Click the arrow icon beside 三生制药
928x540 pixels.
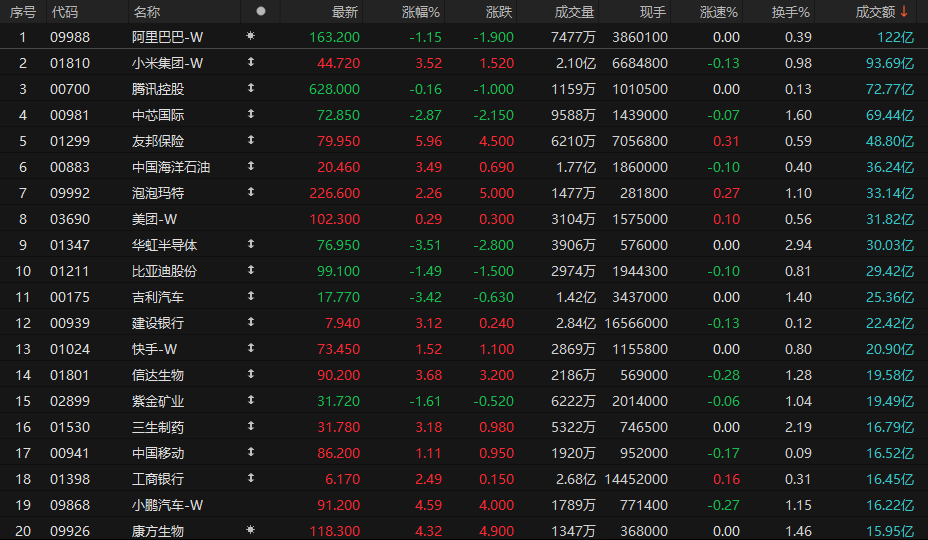click(251, 426)
